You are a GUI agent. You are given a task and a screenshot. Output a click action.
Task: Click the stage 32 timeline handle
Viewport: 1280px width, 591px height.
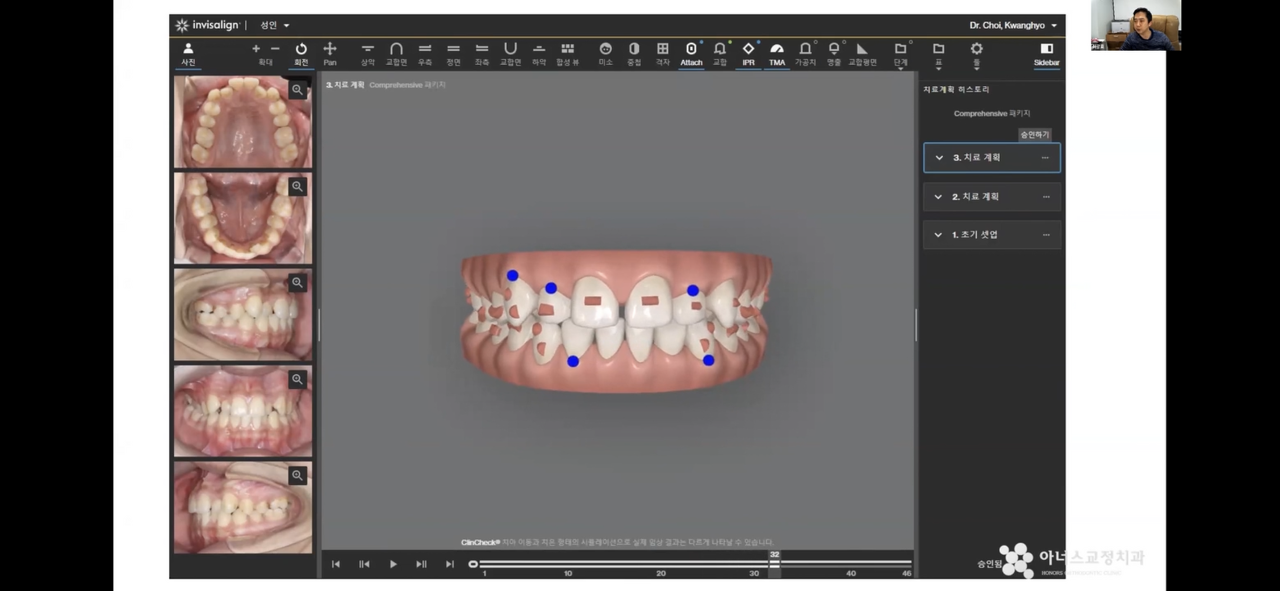point(774,563)
